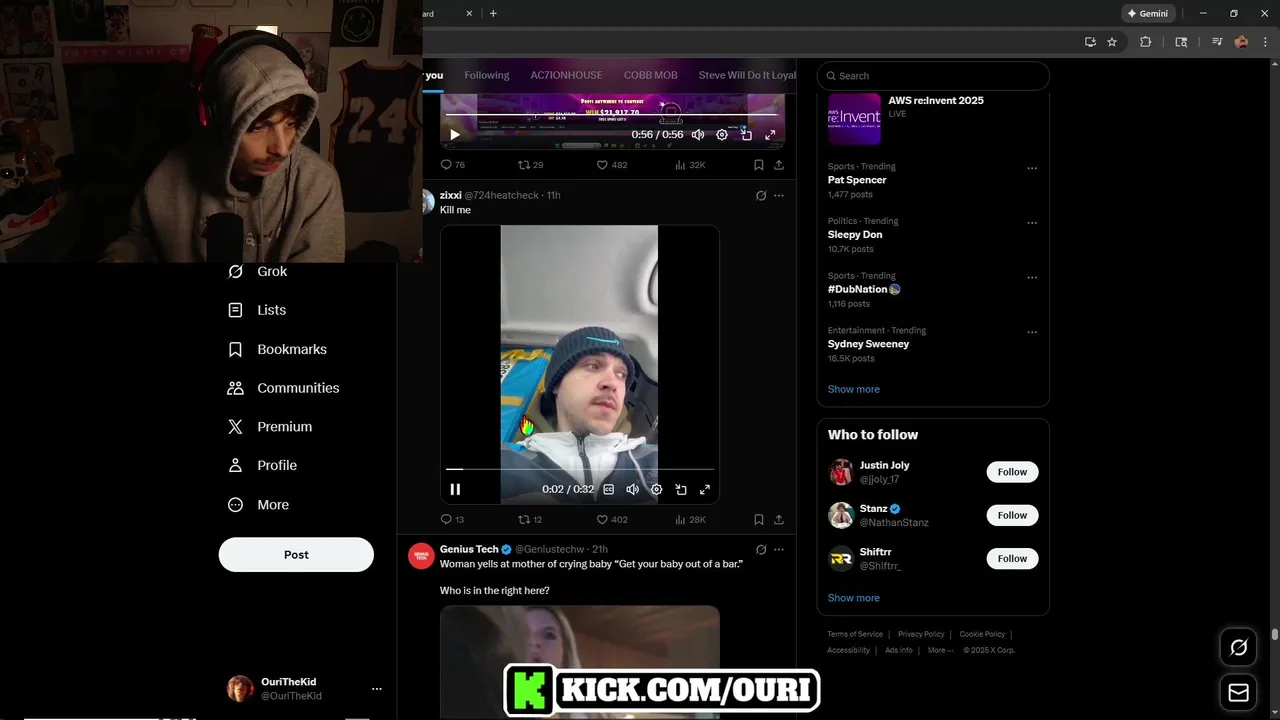1280x720 pixels.
Task: Toggle captions on the zixxi video
Action: (608, 489)
